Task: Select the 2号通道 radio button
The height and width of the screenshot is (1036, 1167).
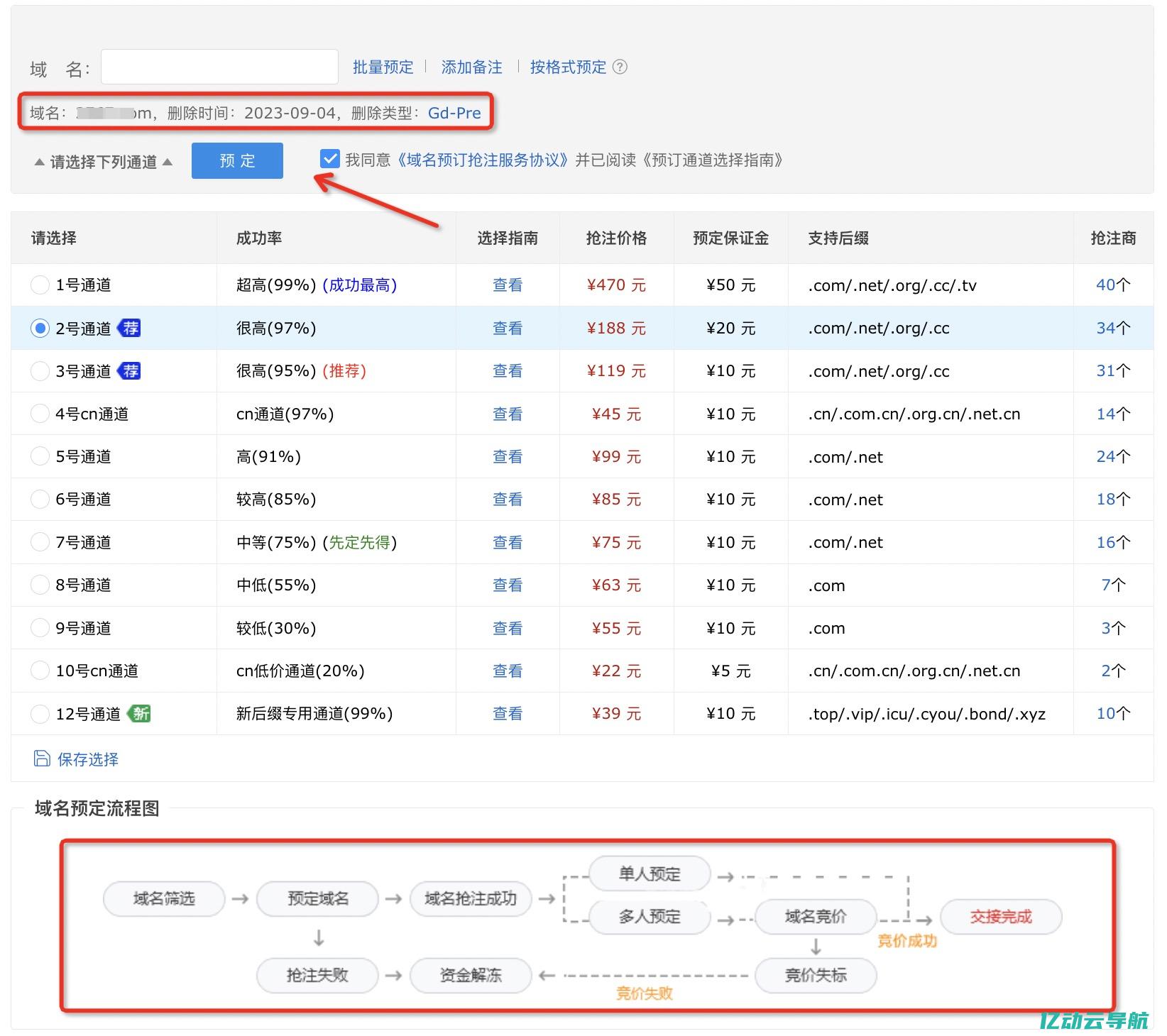Action: tap(40, 328)
